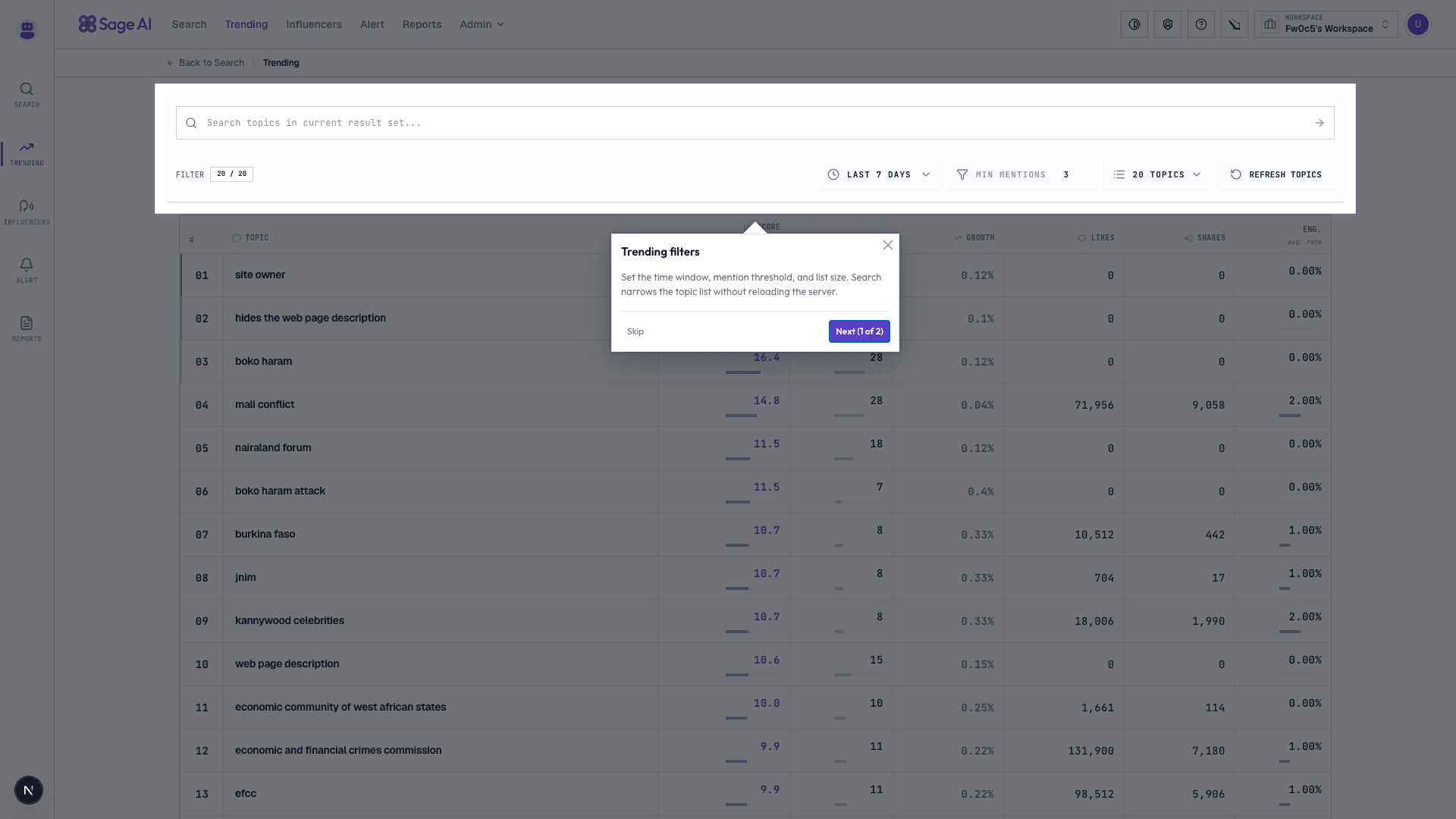Sort by the Likes column header
This screenshot has width=1456, height=819.
click(x=1097, y=238)
